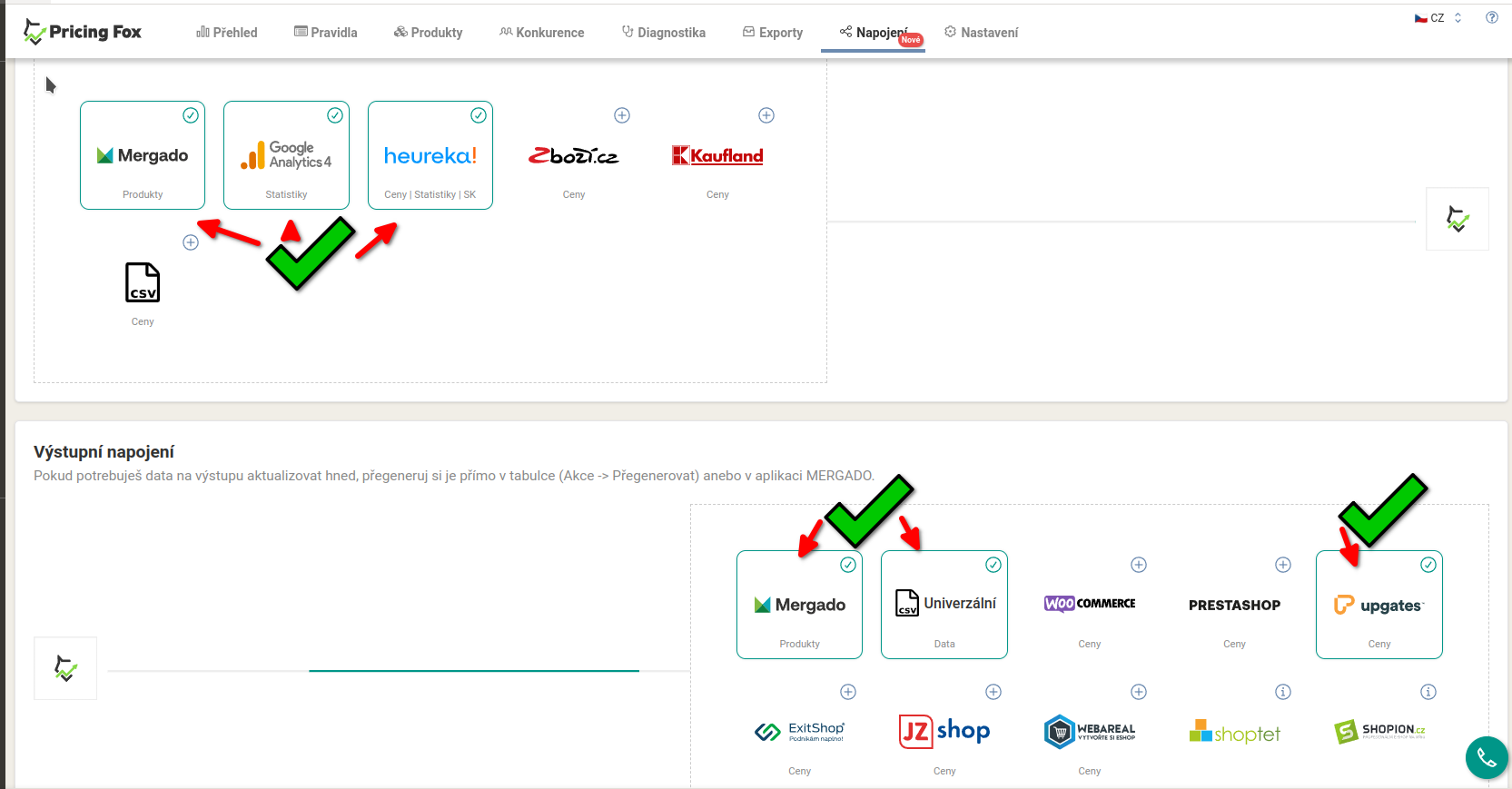Open the Univerzální CSV data output card
This screenshot has height=789, width=1512.
tap(944, 605)
